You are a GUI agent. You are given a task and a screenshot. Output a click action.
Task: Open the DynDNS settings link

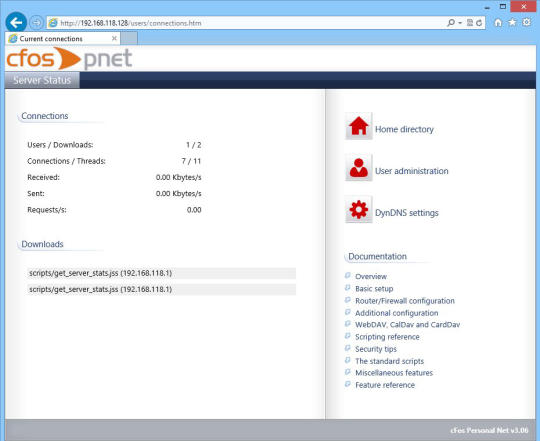pos(407,213)
